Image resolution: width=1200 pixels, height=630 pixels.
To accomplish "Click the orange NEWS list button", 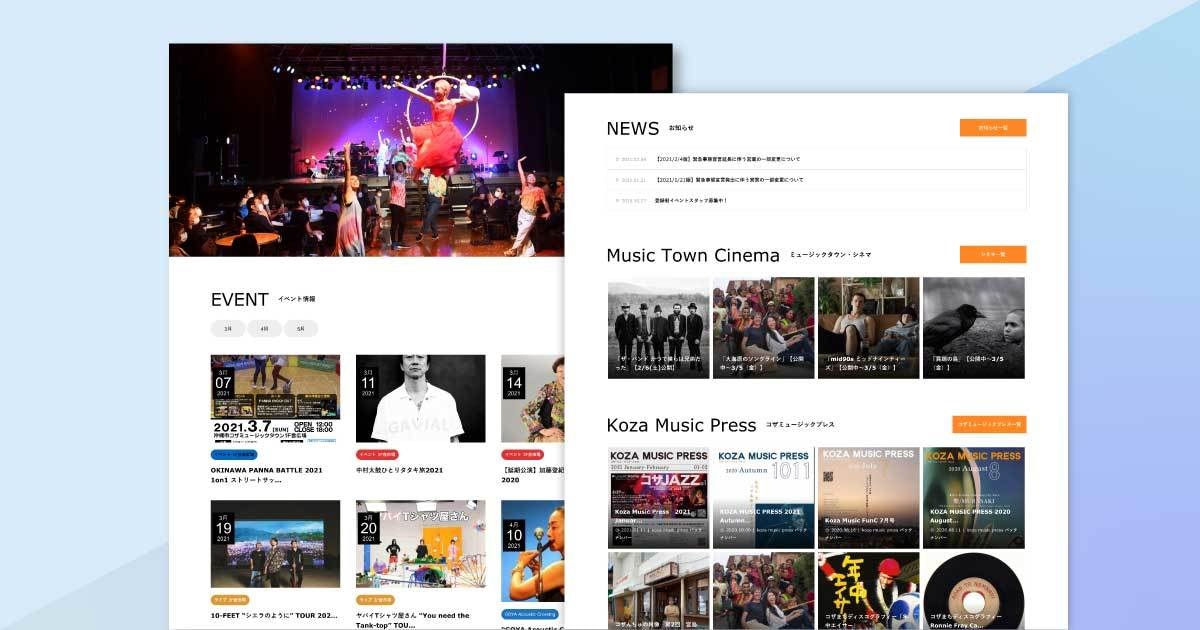I will pyautogui.click(x=993, y=128).
